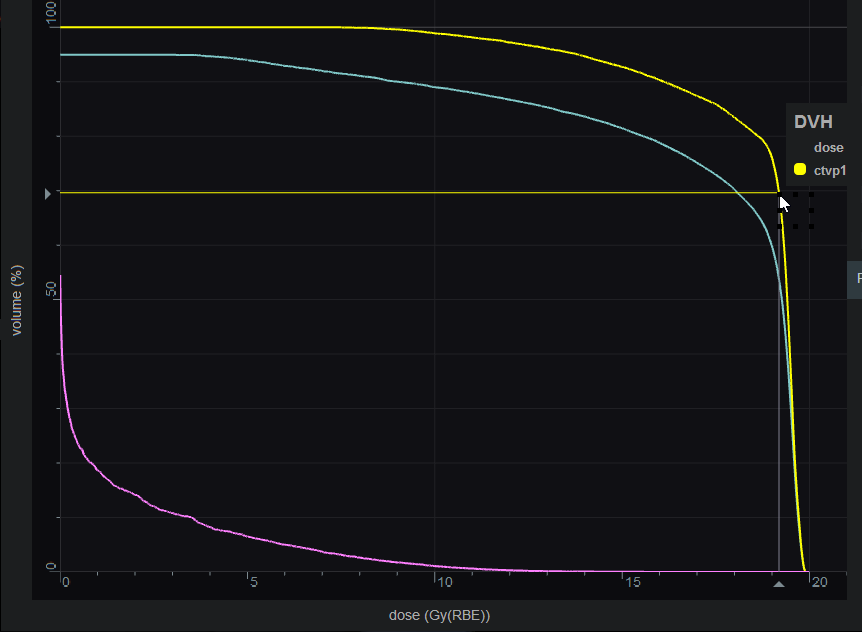
Task: Click the dose label in the DVH tooltip
Action: (828, 148)
